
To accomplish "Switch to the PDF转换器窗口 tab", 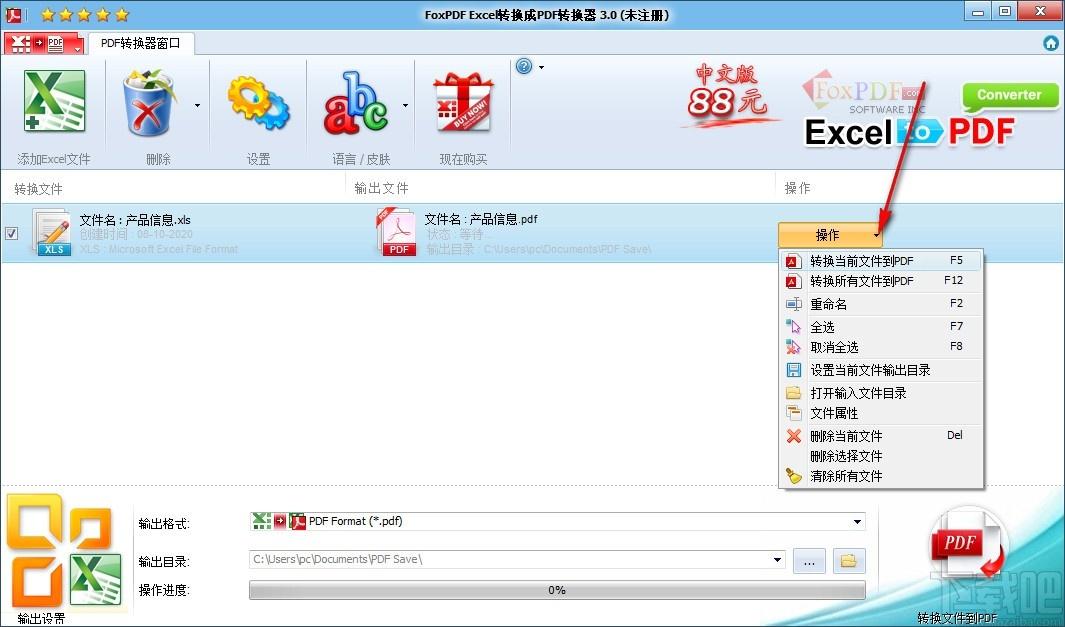I will point(140,43).
